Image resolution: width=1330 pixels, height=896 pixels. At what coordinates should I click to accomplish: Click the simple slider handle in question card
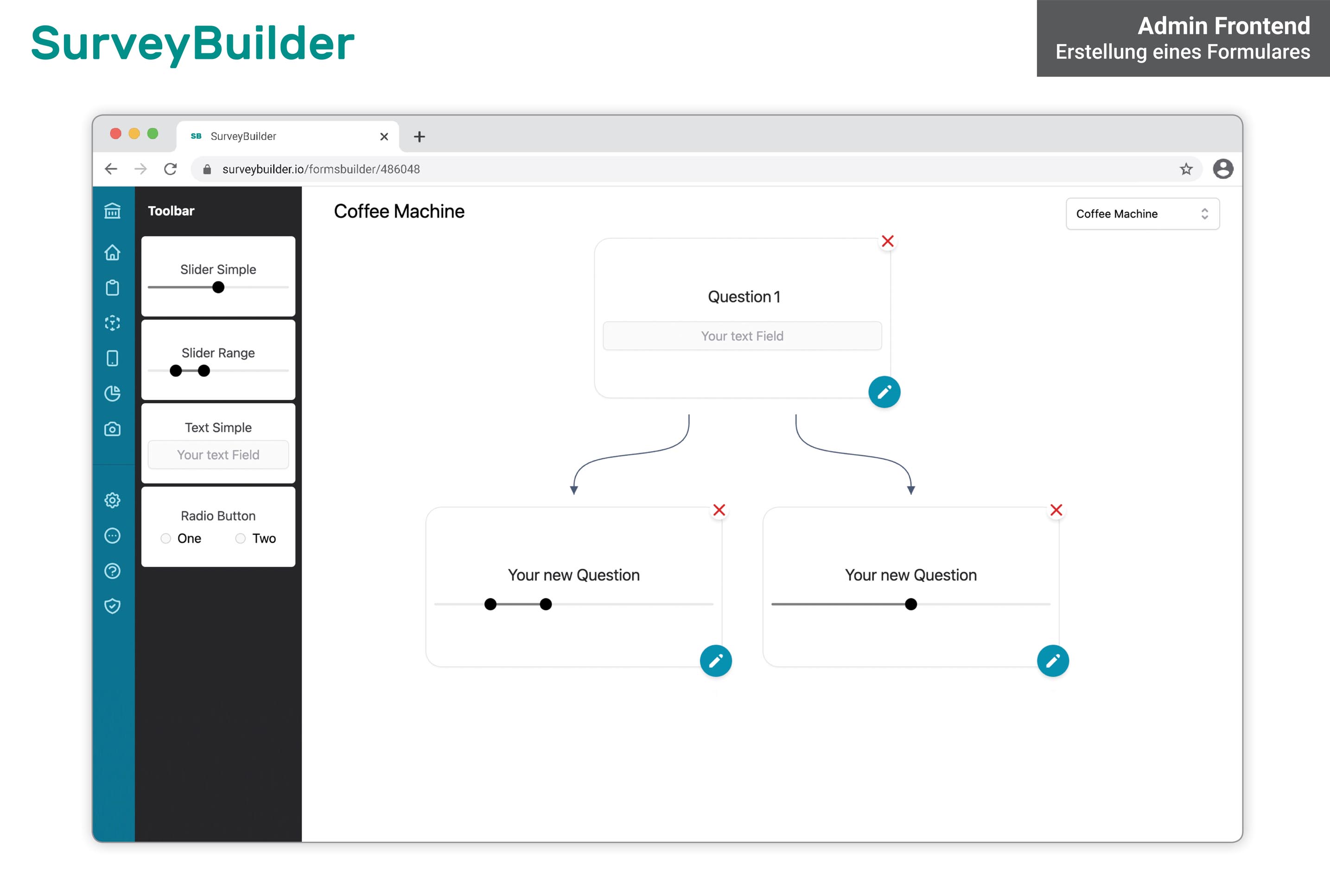[x=911, y=604]
